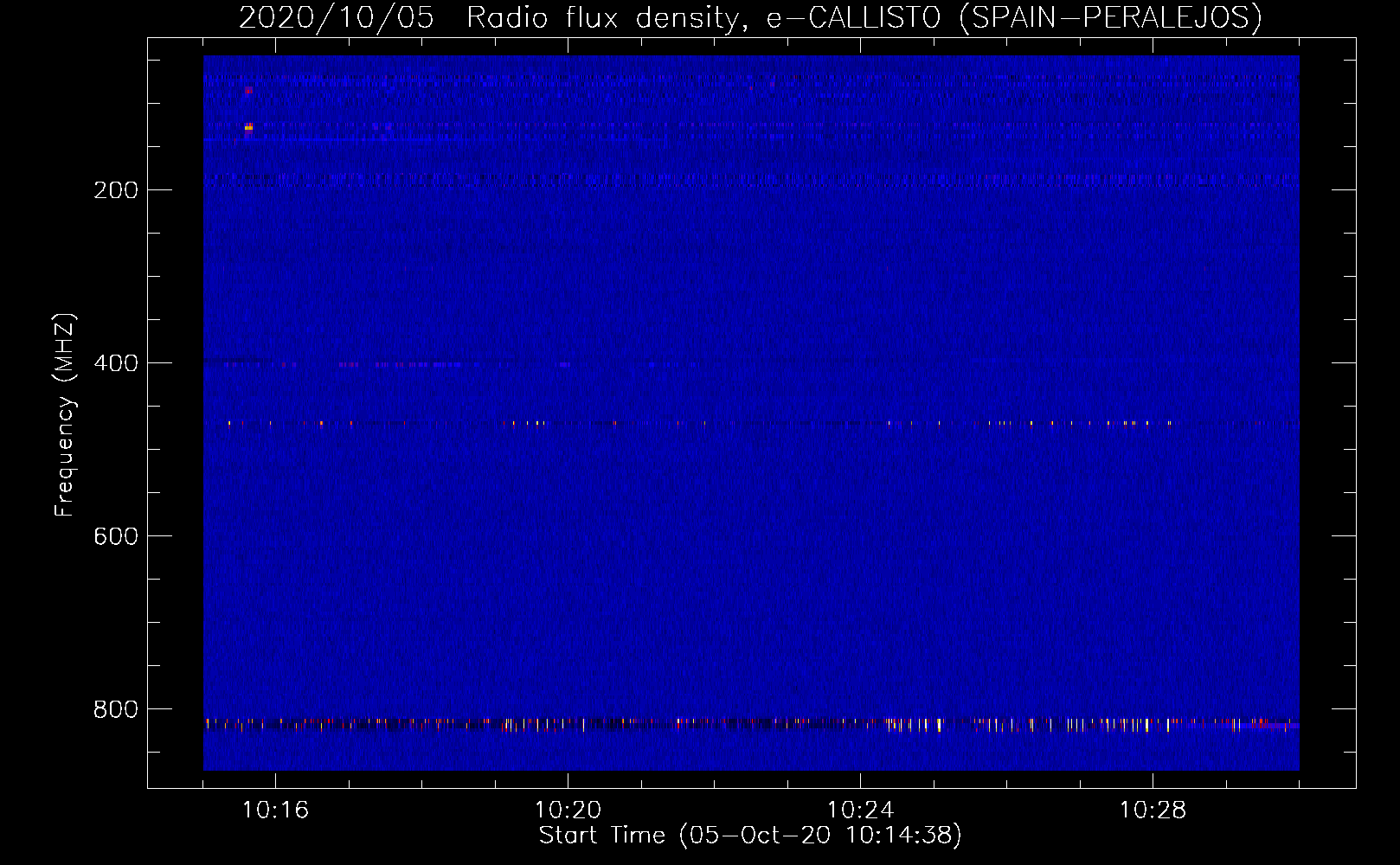
Task: Click the 'Start Time (05-Oct-20 10:14:38)' label
Action: tap(750, 836)
